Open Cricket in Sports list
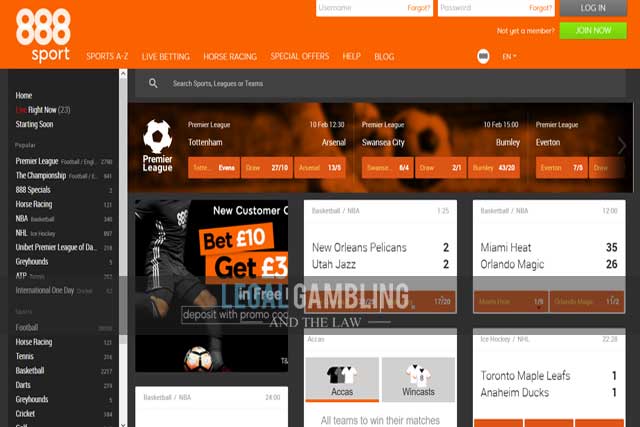 [64, 414]
